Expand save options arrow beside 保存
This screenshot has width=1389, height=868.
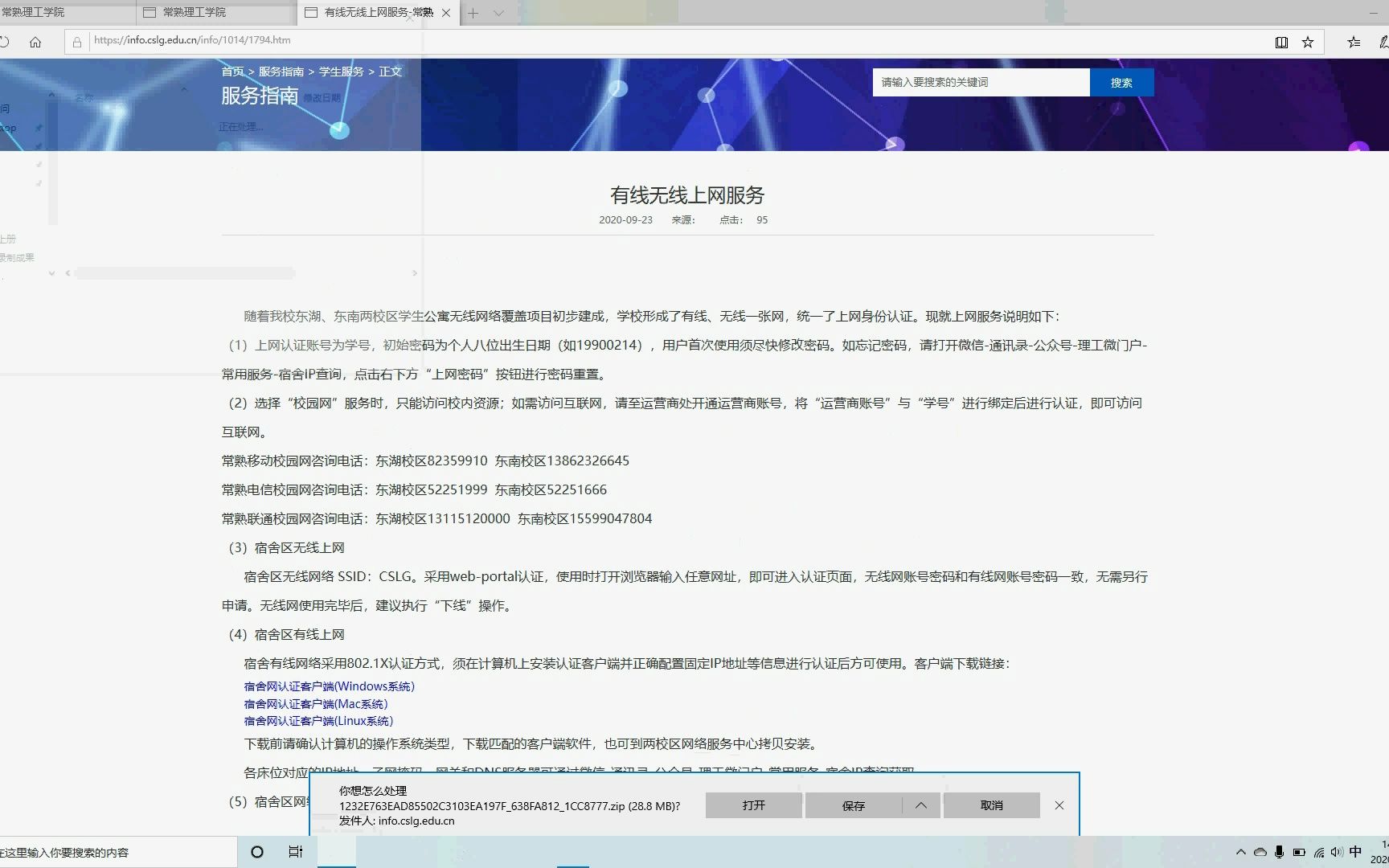coord(921,805)
